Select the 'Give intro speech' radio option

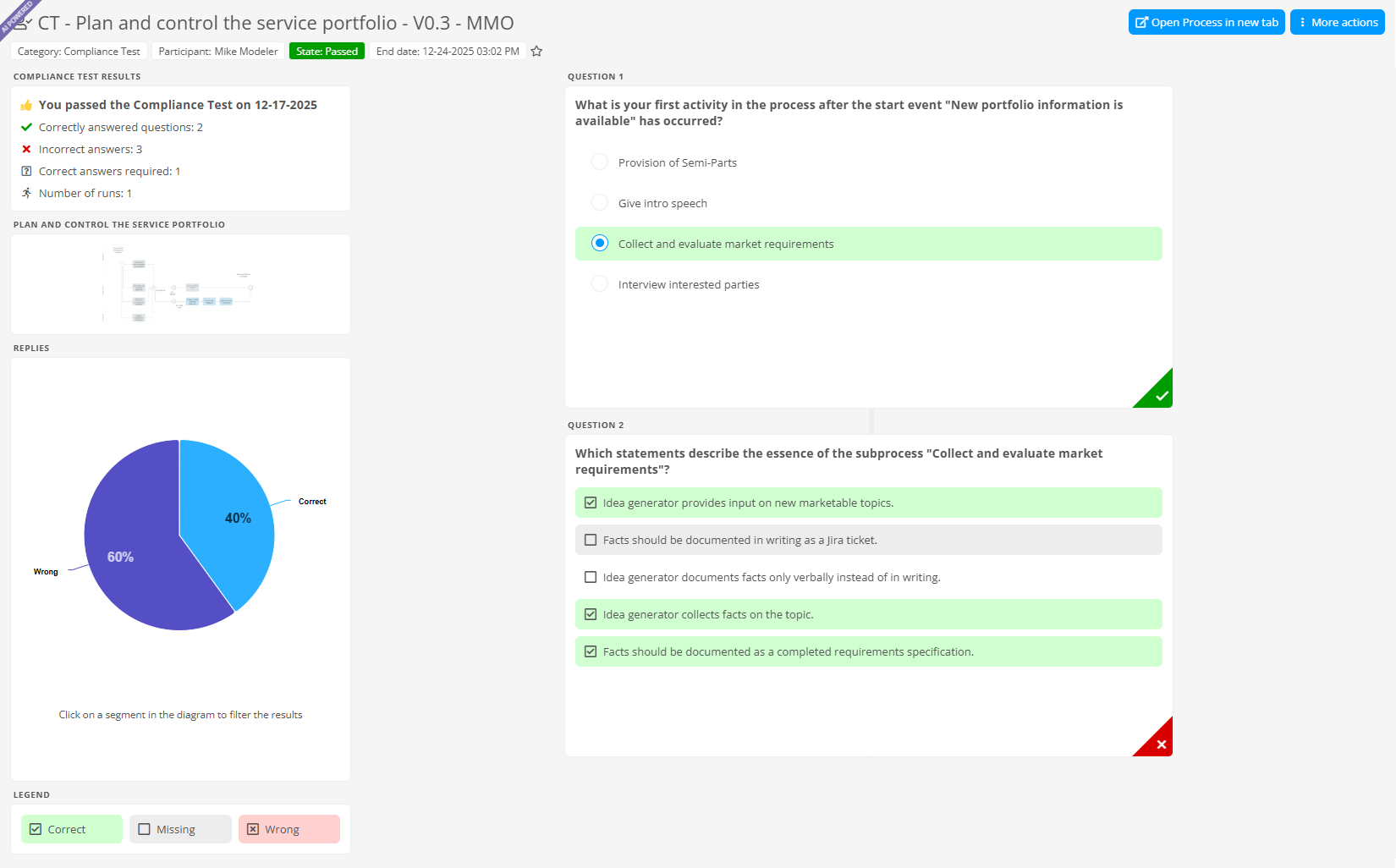(x=600, y=203)
